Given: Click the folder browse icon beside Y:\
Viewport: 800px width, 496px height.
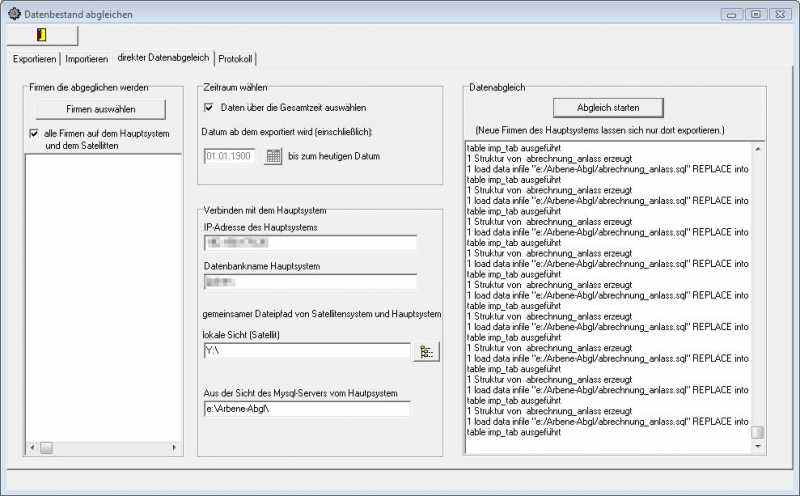Looking at the screenshot, I should coord(426,351).
